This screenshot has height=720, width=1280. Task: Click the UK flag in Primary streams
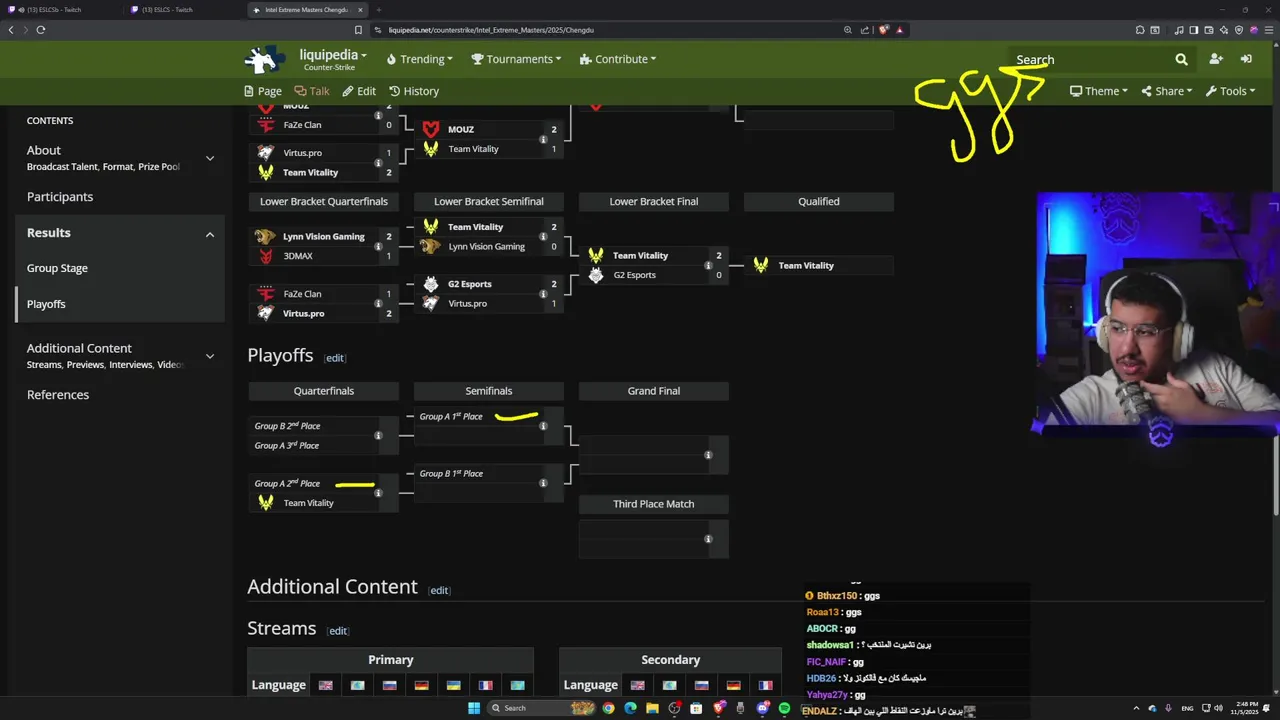pyautogui.click(x=325, y=685)
